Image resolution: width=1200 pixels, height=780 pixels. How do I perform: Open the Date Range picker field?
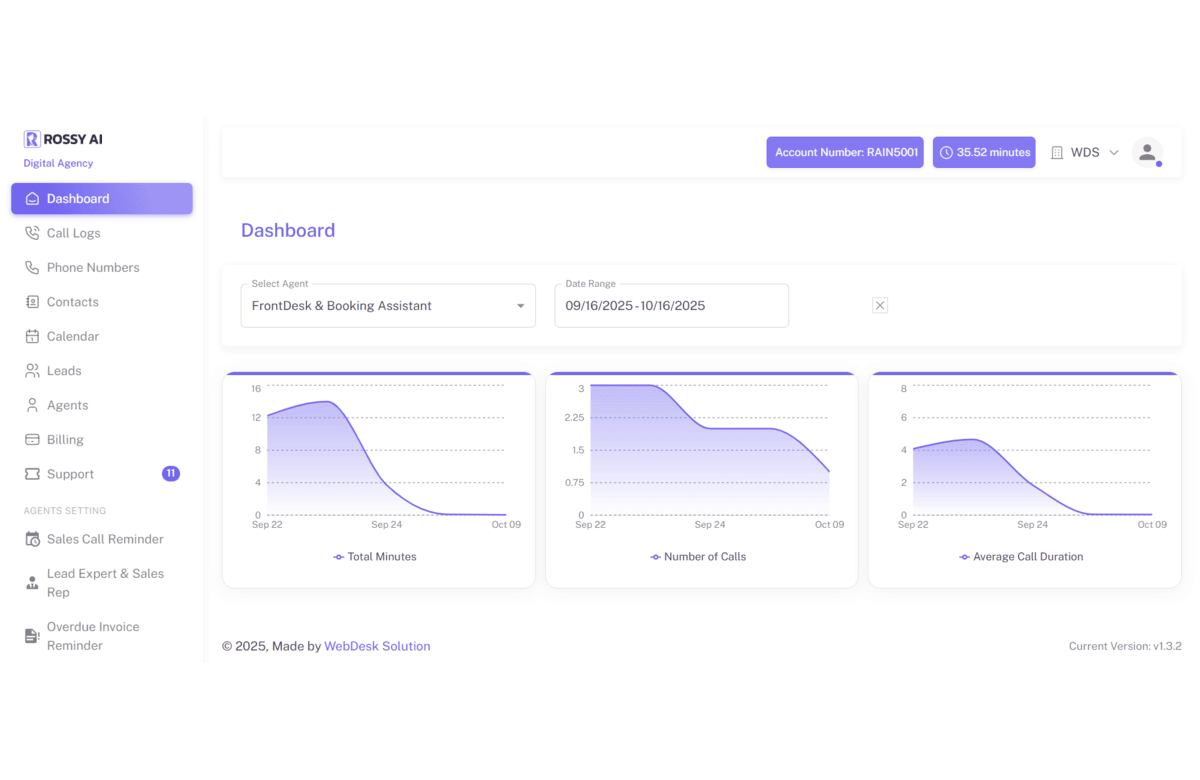[x=671, y=305]
